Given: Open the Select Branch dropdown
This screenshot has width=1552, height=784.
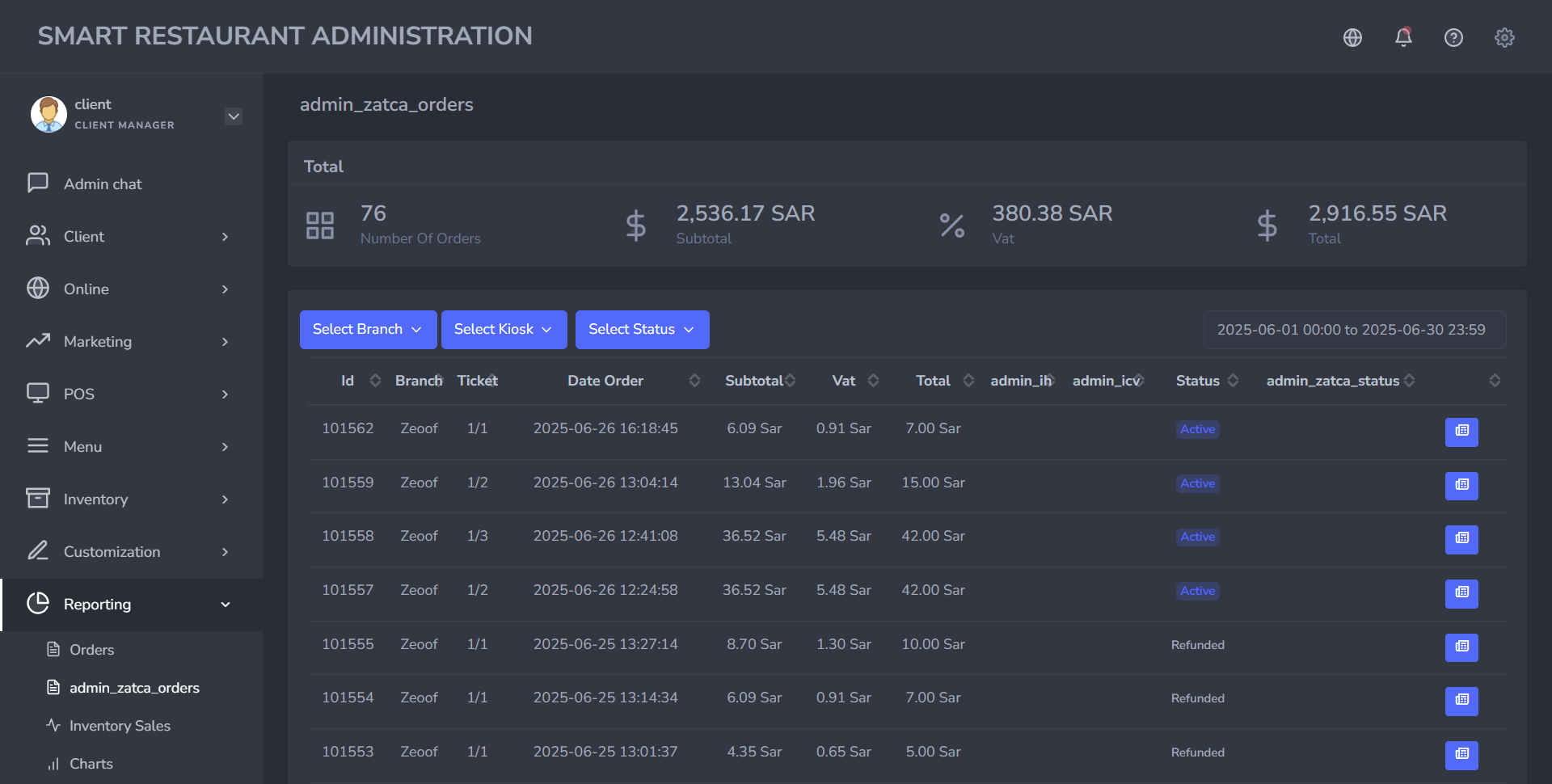Looking at the screenshot, I should click(x=368, y=330).
